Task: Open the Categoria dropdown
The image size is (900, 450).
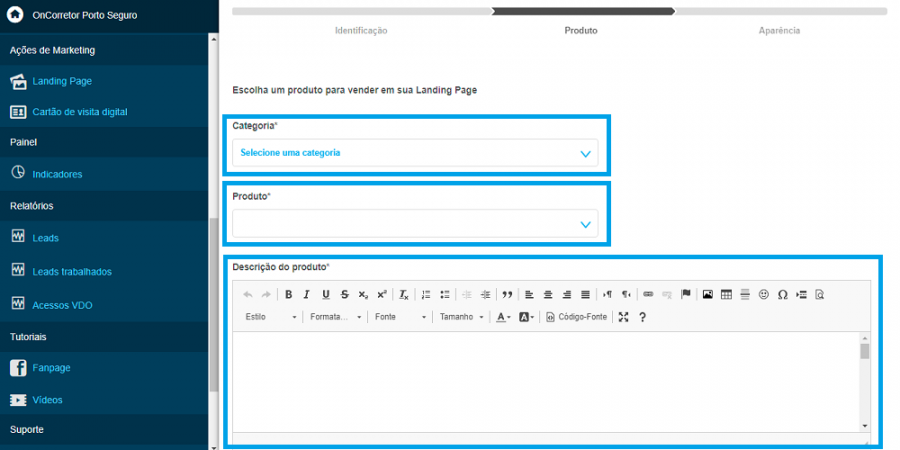Action: tap(415, 153)
